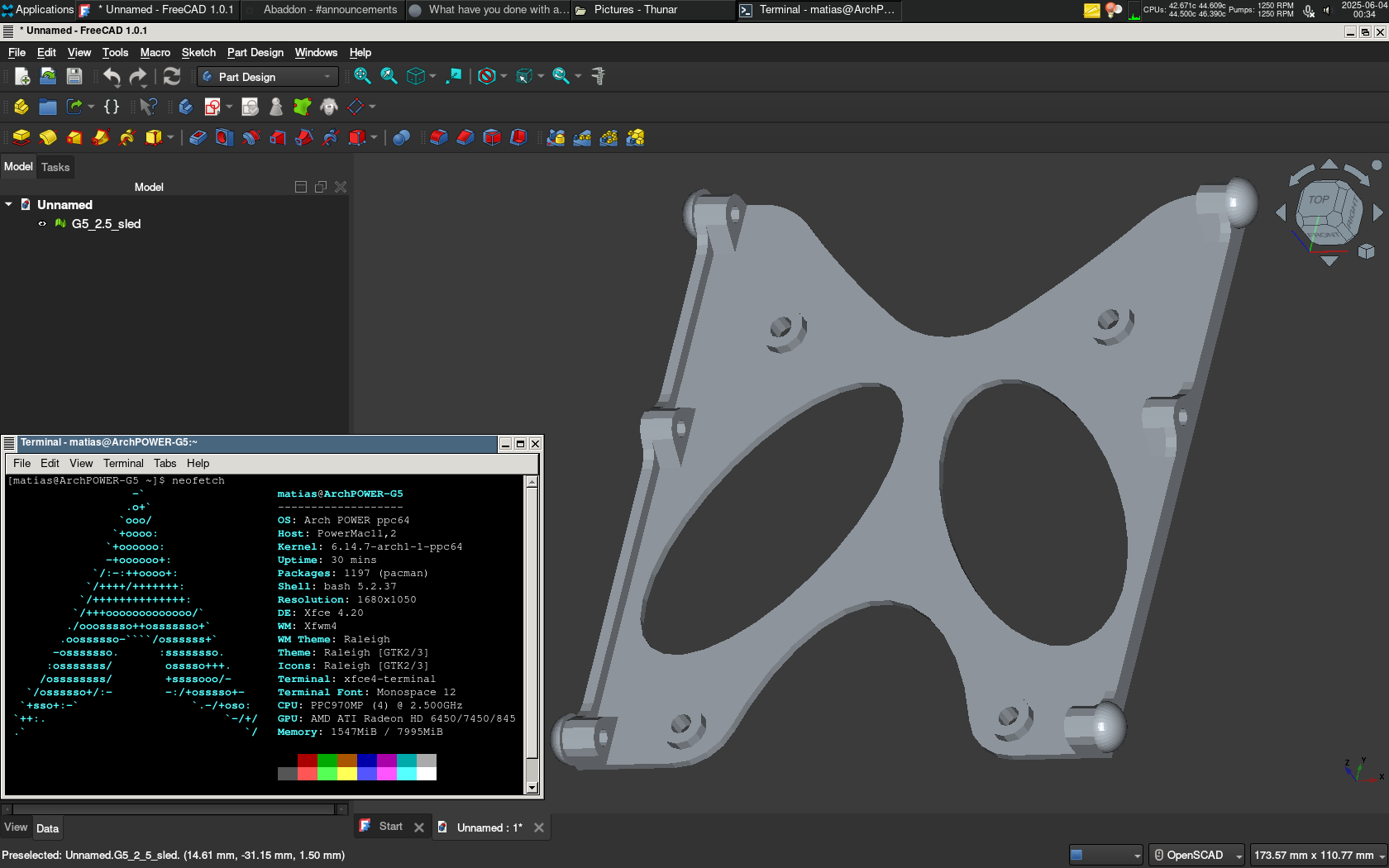This screenshot has height=868, width=1389.
Task: Select the Pocket tool icon
Action: point(198,137)
